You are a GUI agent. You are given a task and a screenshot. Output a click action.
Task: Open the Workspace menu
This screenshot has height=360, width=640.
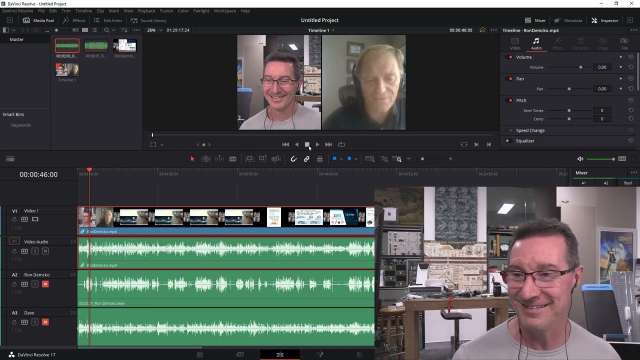(x=225, y=11)
